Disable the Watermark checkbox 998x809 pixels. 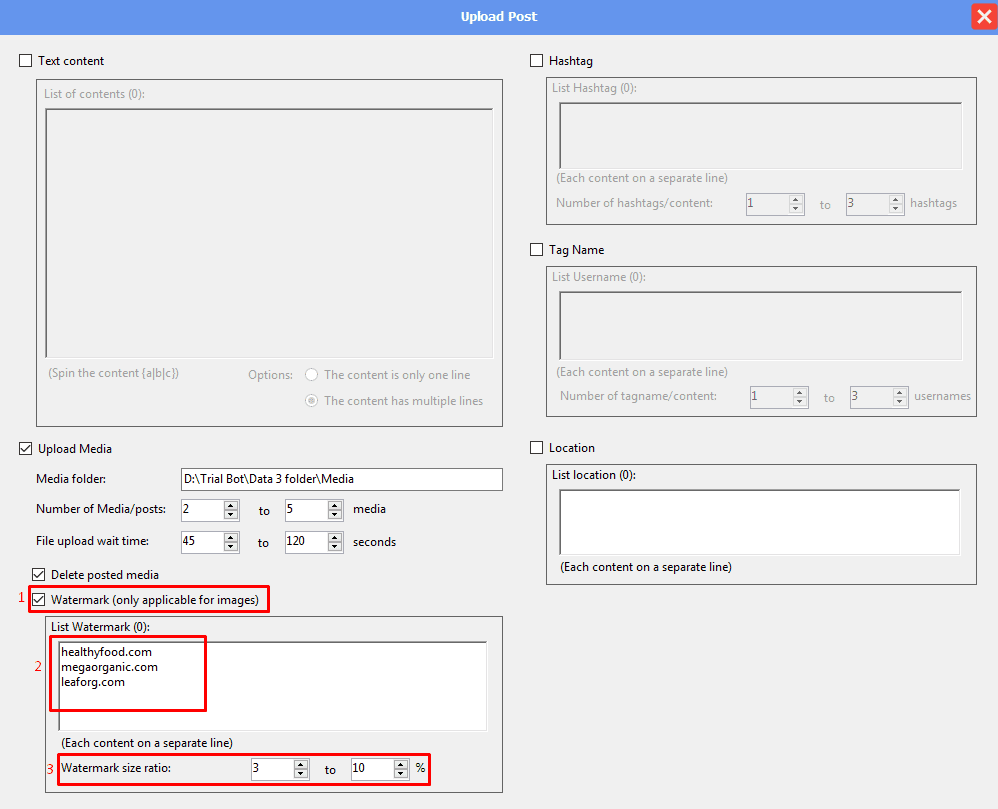click(39, 600)
